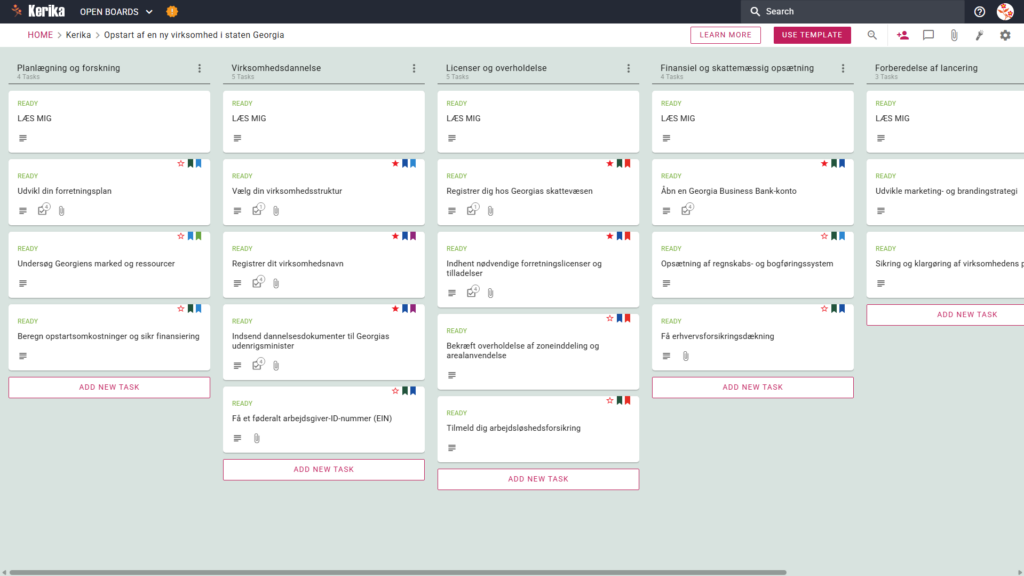Screen dimensions: 1024x576
Task: Open Licenser og overholdelse column menu
Action: 629,68
